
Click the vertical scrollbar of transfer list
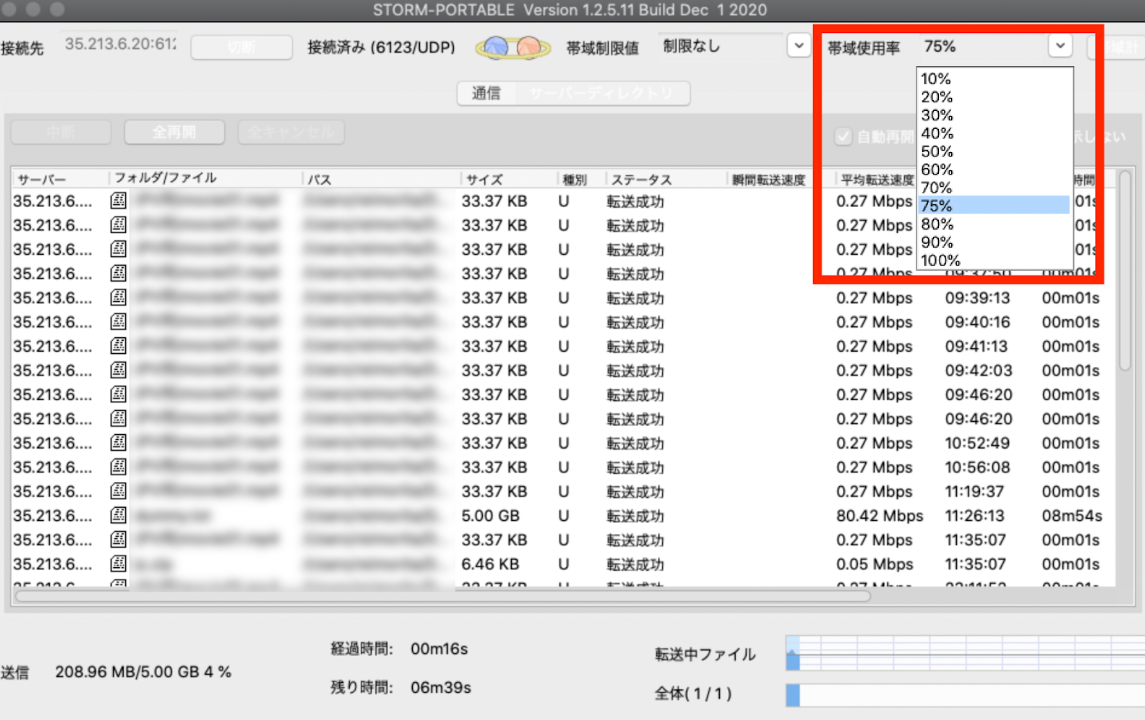point(1125,270)
